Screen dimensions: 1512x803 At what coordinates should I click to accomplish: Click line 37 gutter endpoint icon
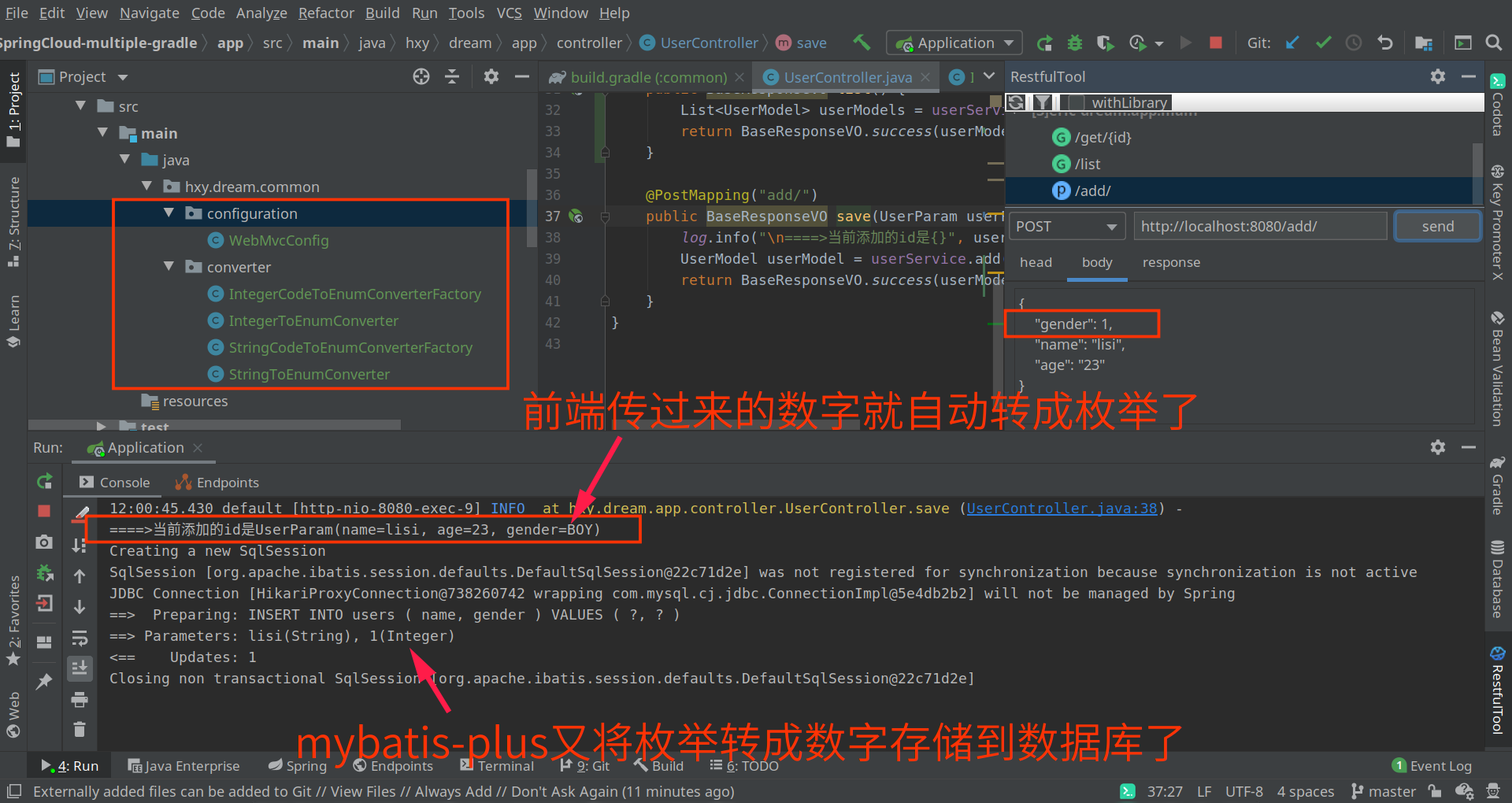(576, 216)
